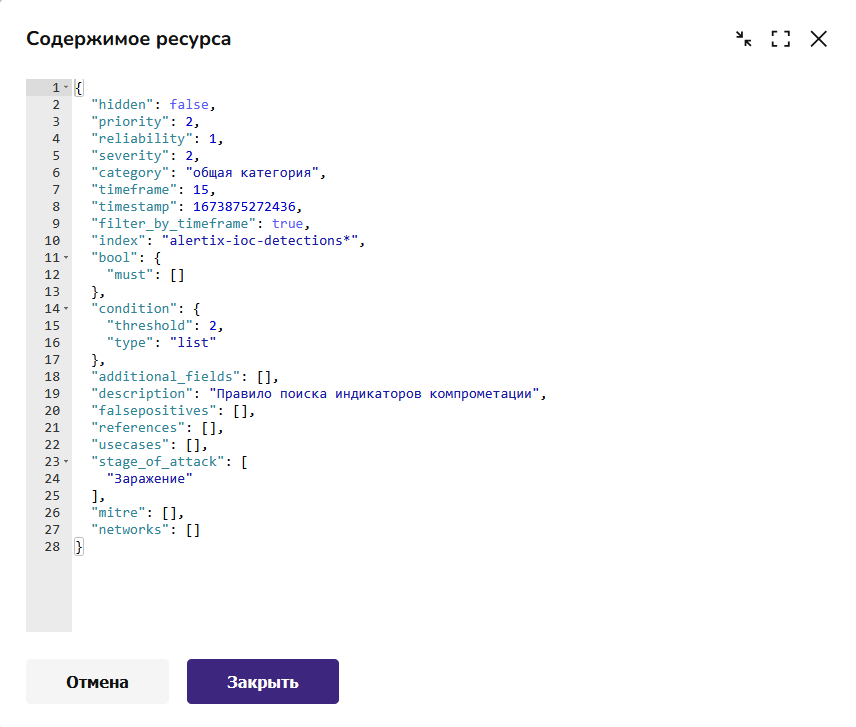Click the "timestamp" key on line 8
This screenshot has height=727, width=856.
[134, 206]
